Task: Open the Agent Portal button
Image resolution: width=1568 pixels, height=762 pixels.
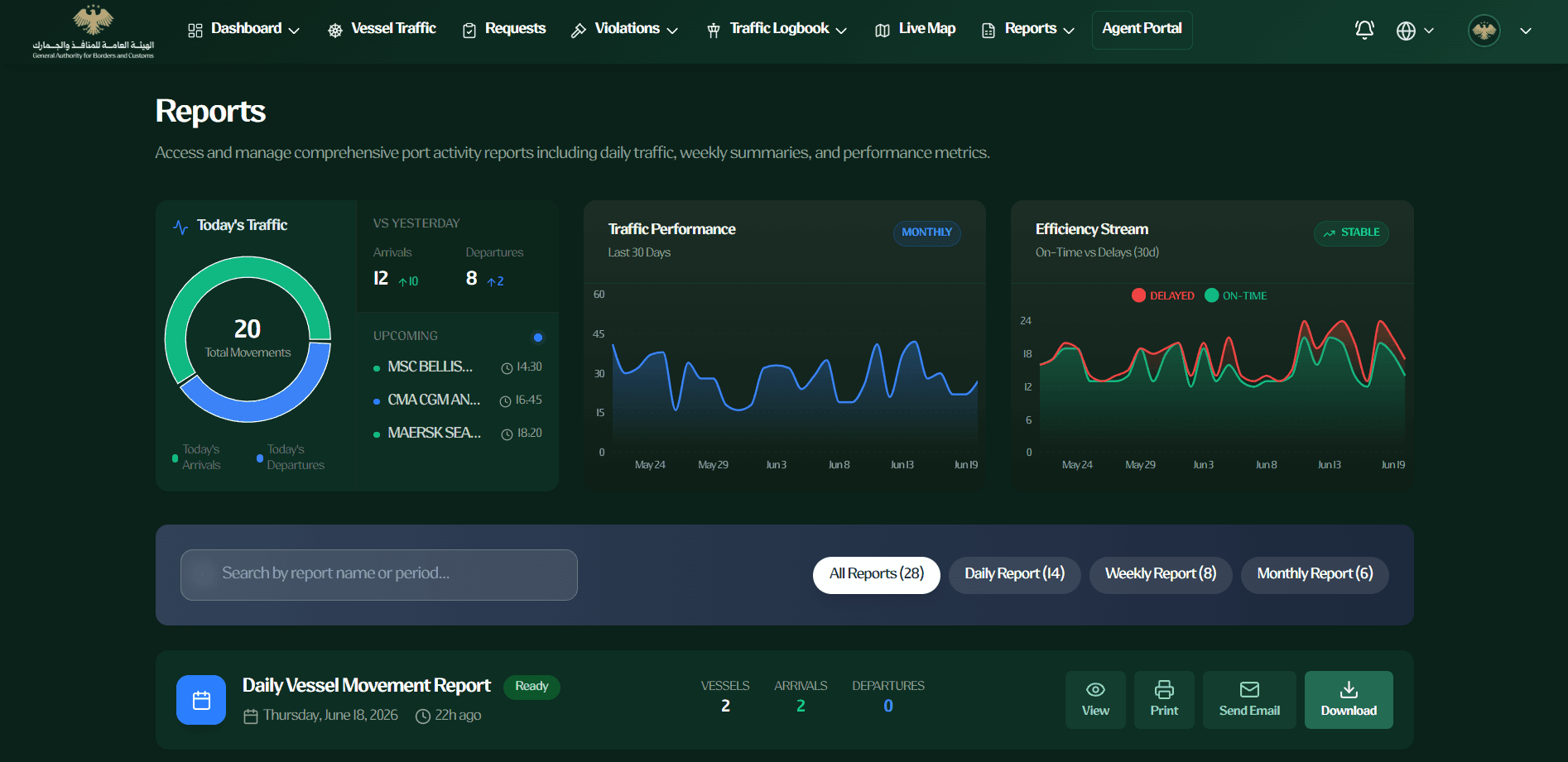Action: 1142,30
